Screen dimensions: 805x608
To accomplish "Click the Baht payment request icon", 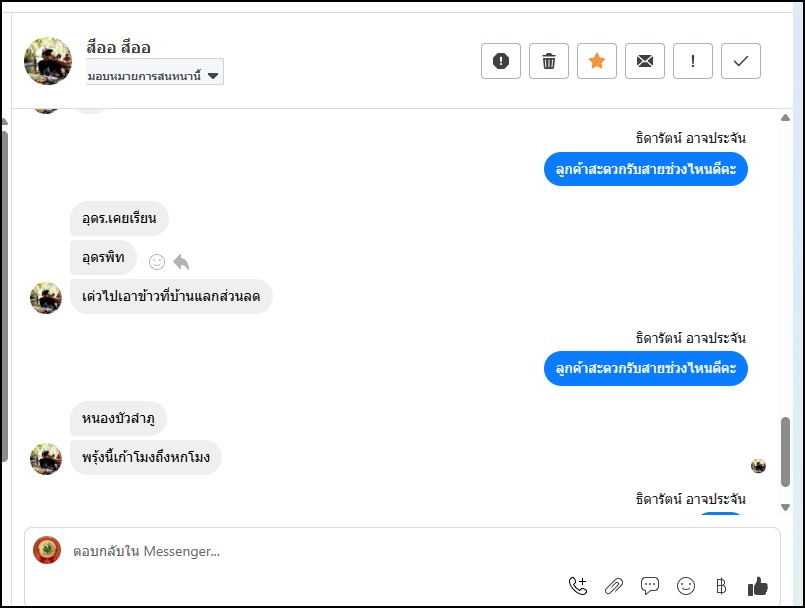I will coord(721,586).
